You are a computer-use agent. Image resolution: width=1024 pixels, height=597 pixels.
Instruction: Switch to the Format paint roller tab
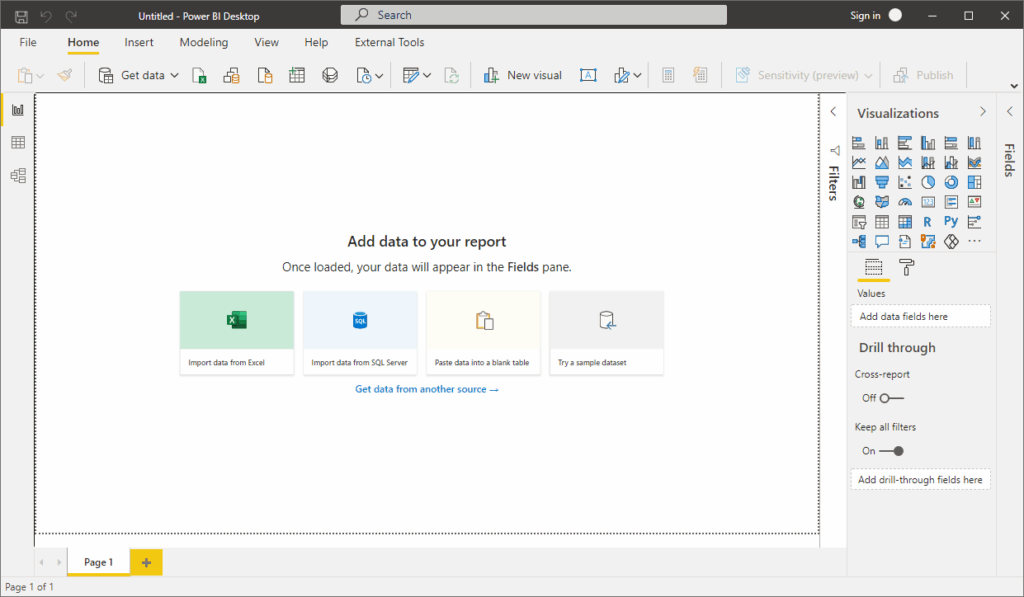906,267
